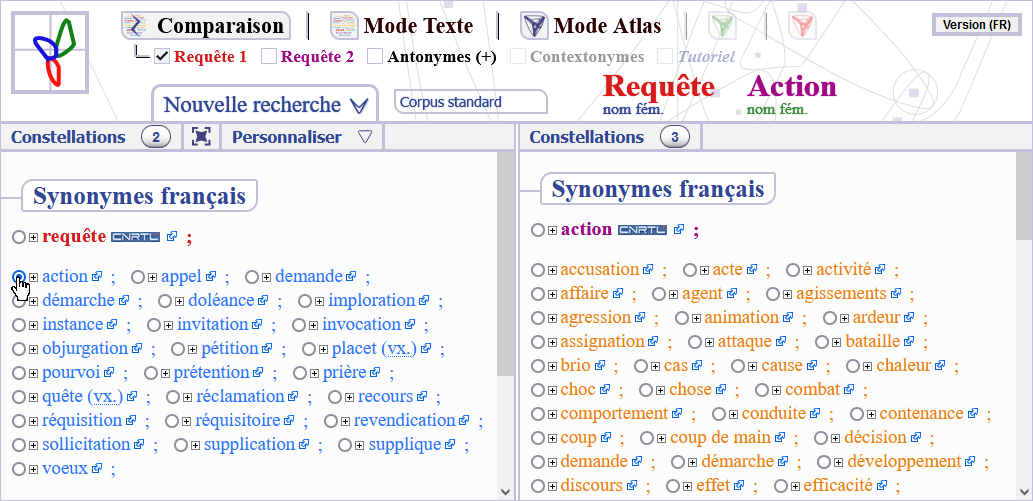Follow the accusation synonym link
This screenshot has height=501, width=1033.
pyautogui.click(x=600, y=269)
